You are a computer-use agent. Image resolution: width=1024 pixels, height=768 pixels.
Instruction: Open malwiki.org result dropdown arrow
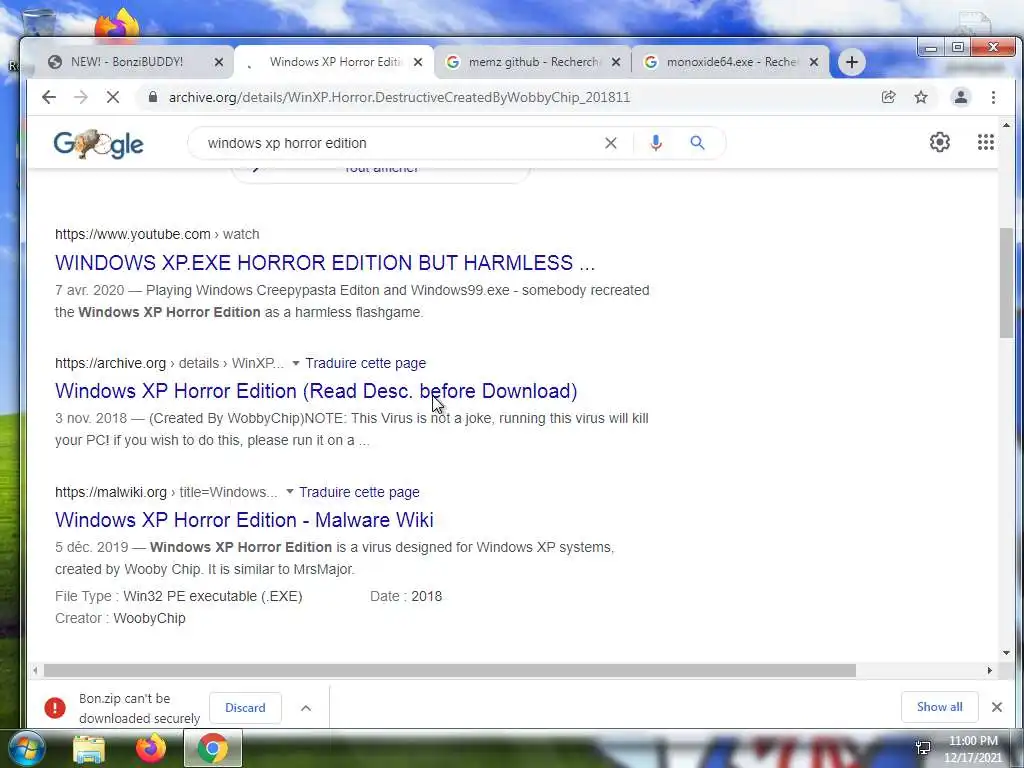point(289,492)
